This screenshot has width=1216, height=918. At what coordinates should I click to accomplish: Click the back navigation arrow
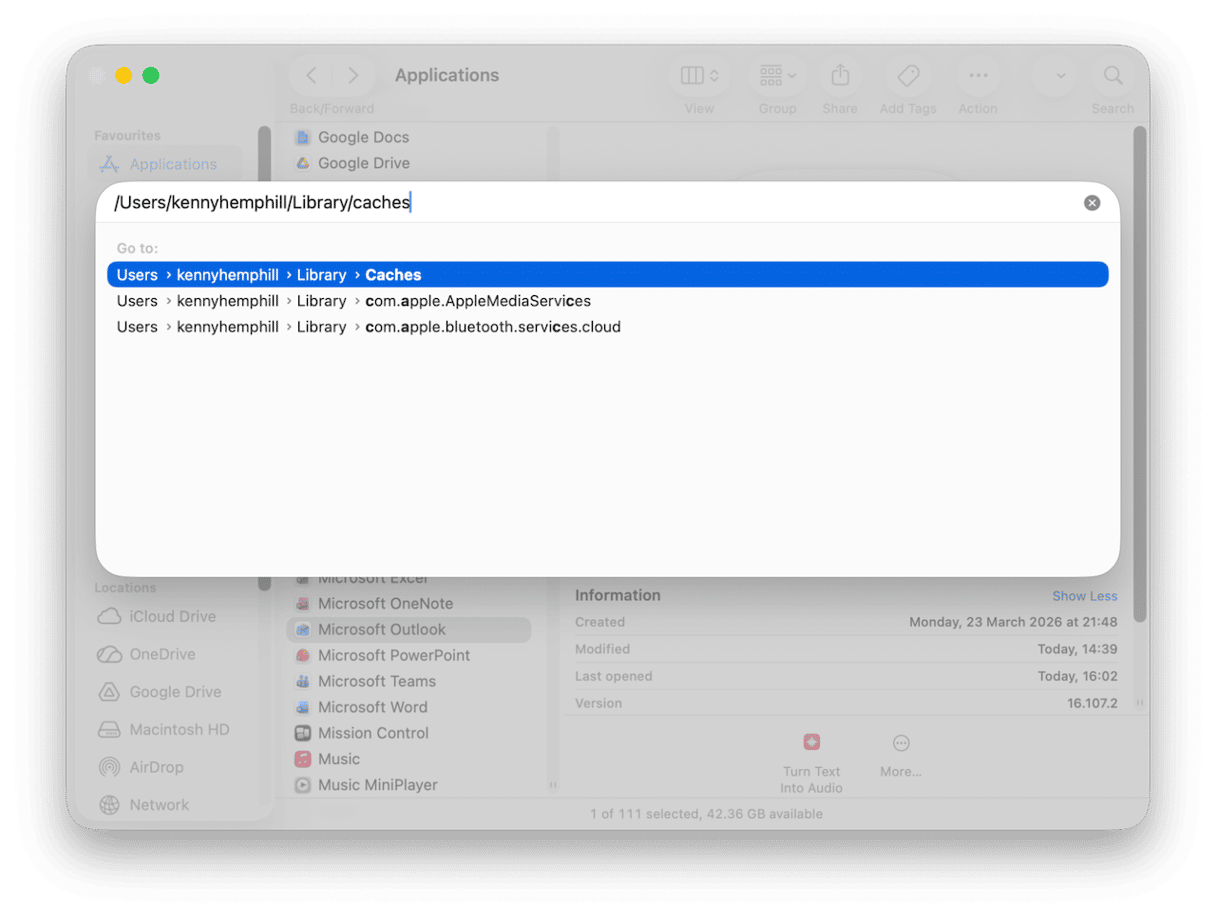tap(311, 74)
